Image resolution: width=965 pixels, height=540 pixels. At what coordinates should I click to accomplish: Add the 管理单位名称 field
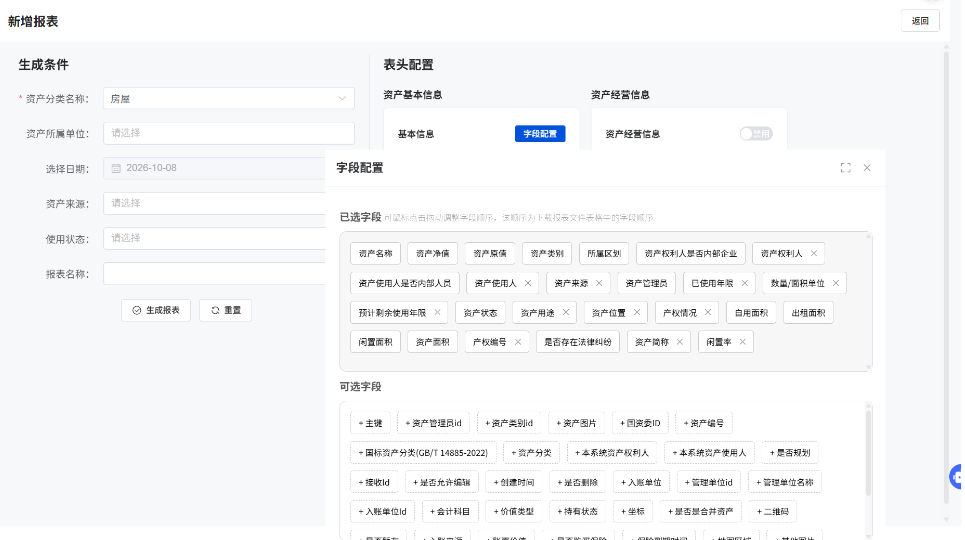pos(785,482)
